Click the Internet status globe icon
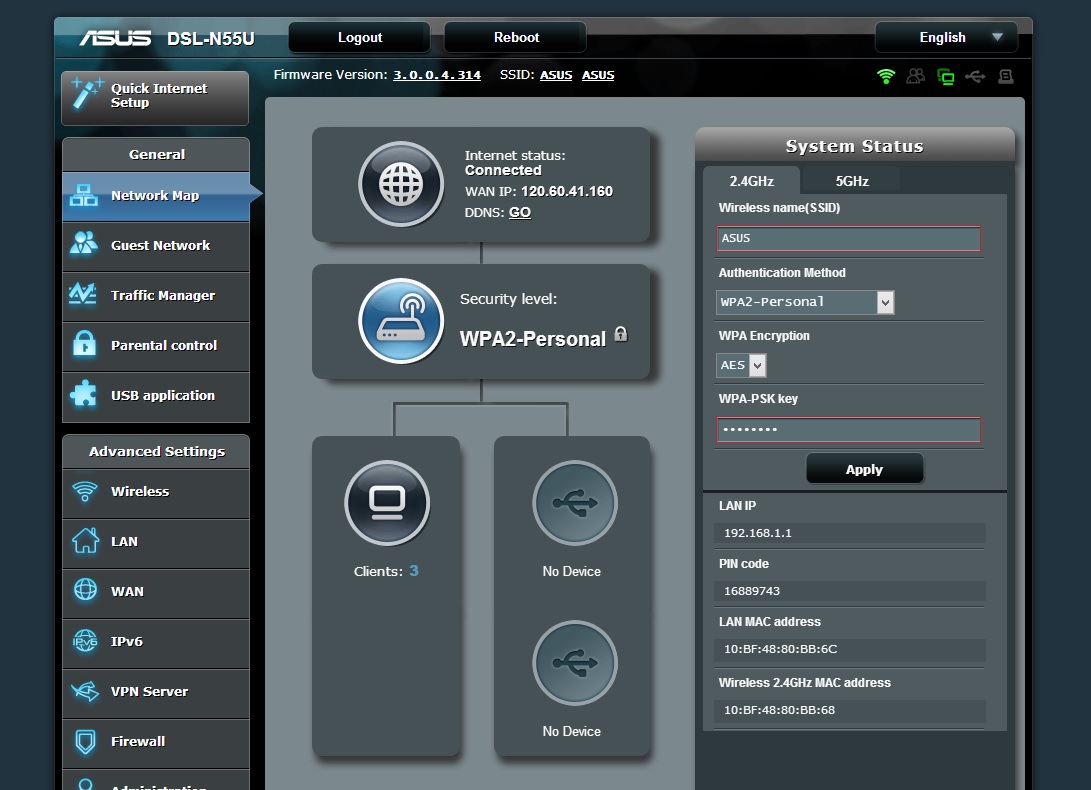Image resolution: width=1091 pixels, height=790 pixels. click(x=401, y=184)
